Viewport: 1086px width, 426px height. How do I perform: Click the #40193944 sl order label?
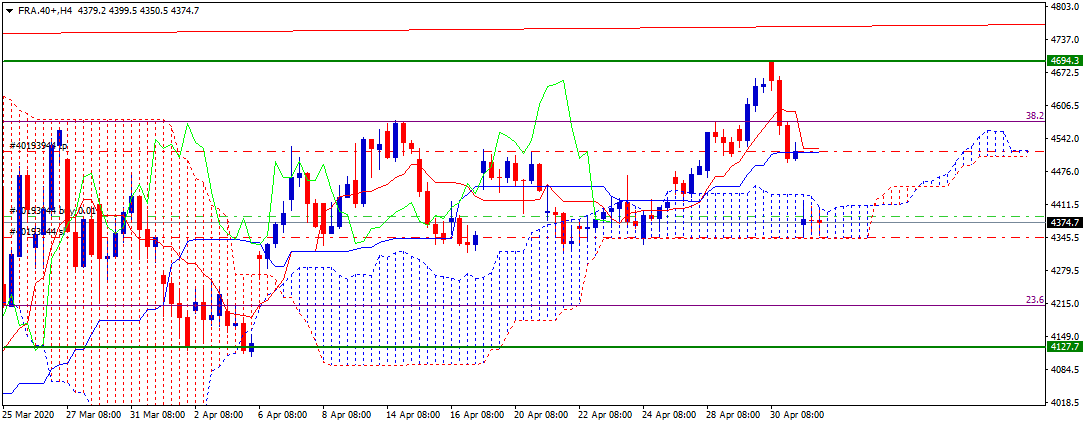(37, 231)
